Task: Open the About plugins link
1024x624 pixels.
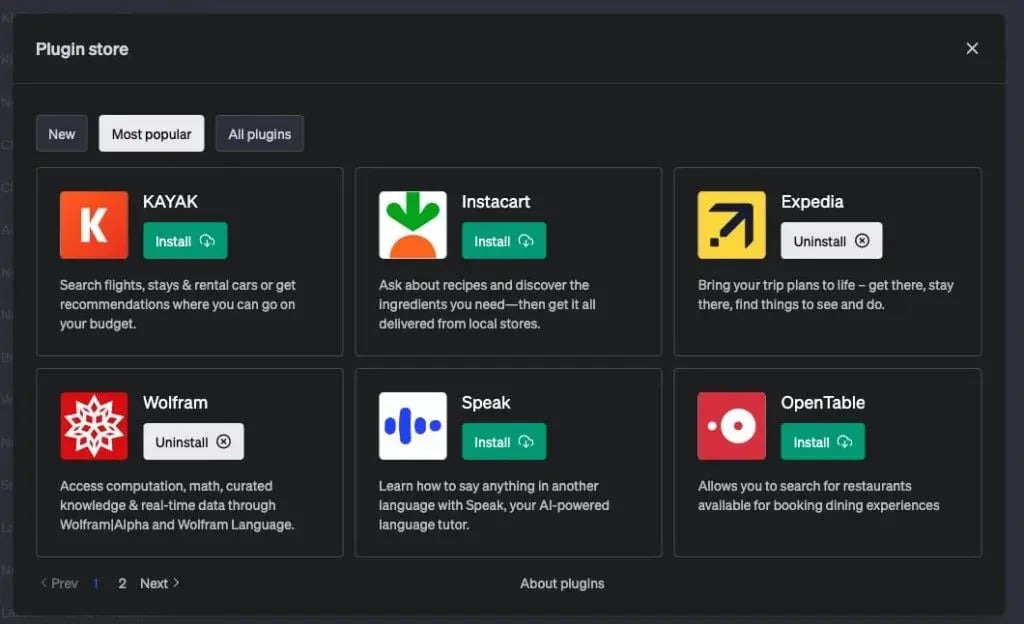Action: click(x=562, y=583)
